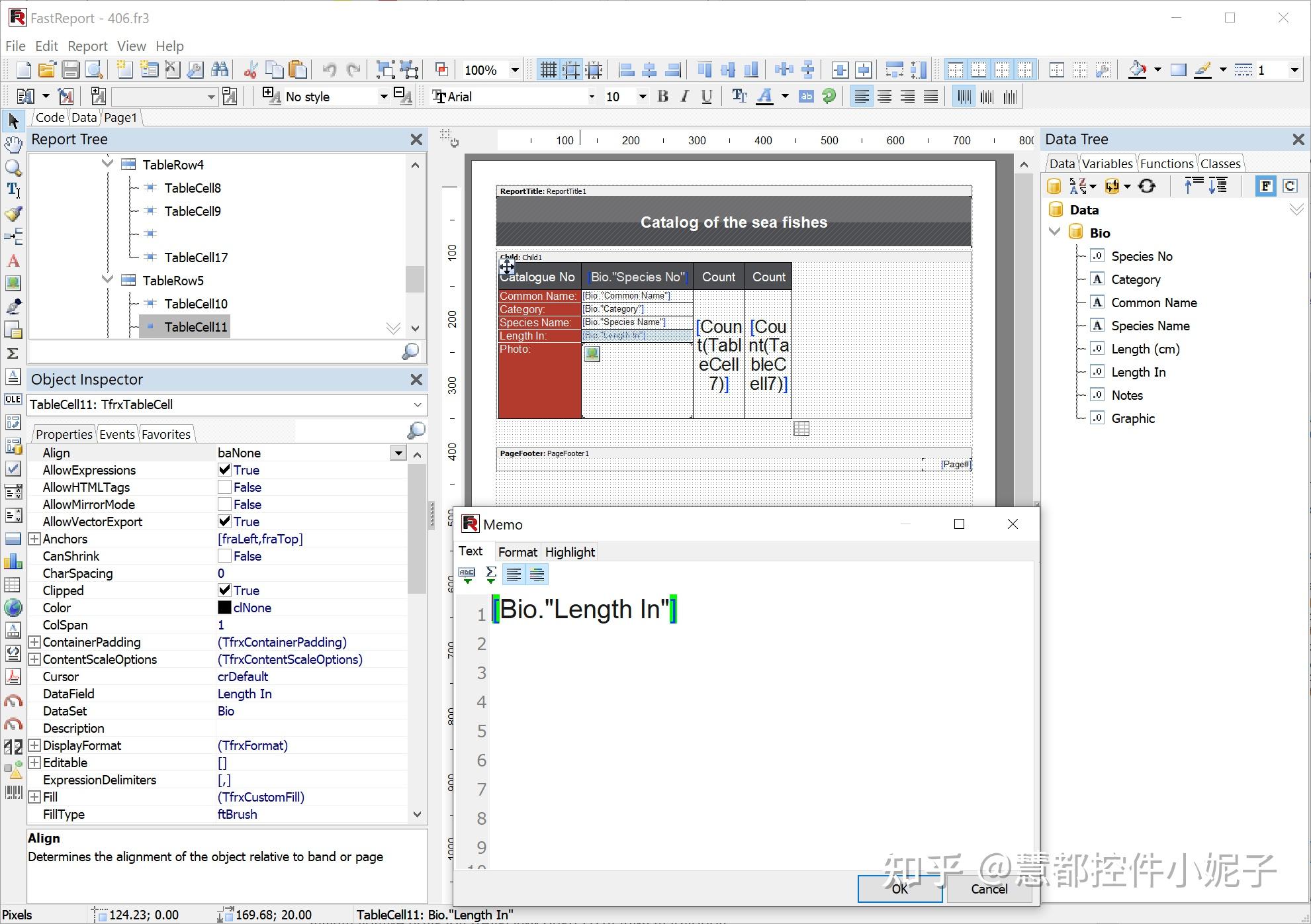Click the Color clNone swatch
The height and width of the screenshot is (924, 1311).
[224, 608]
